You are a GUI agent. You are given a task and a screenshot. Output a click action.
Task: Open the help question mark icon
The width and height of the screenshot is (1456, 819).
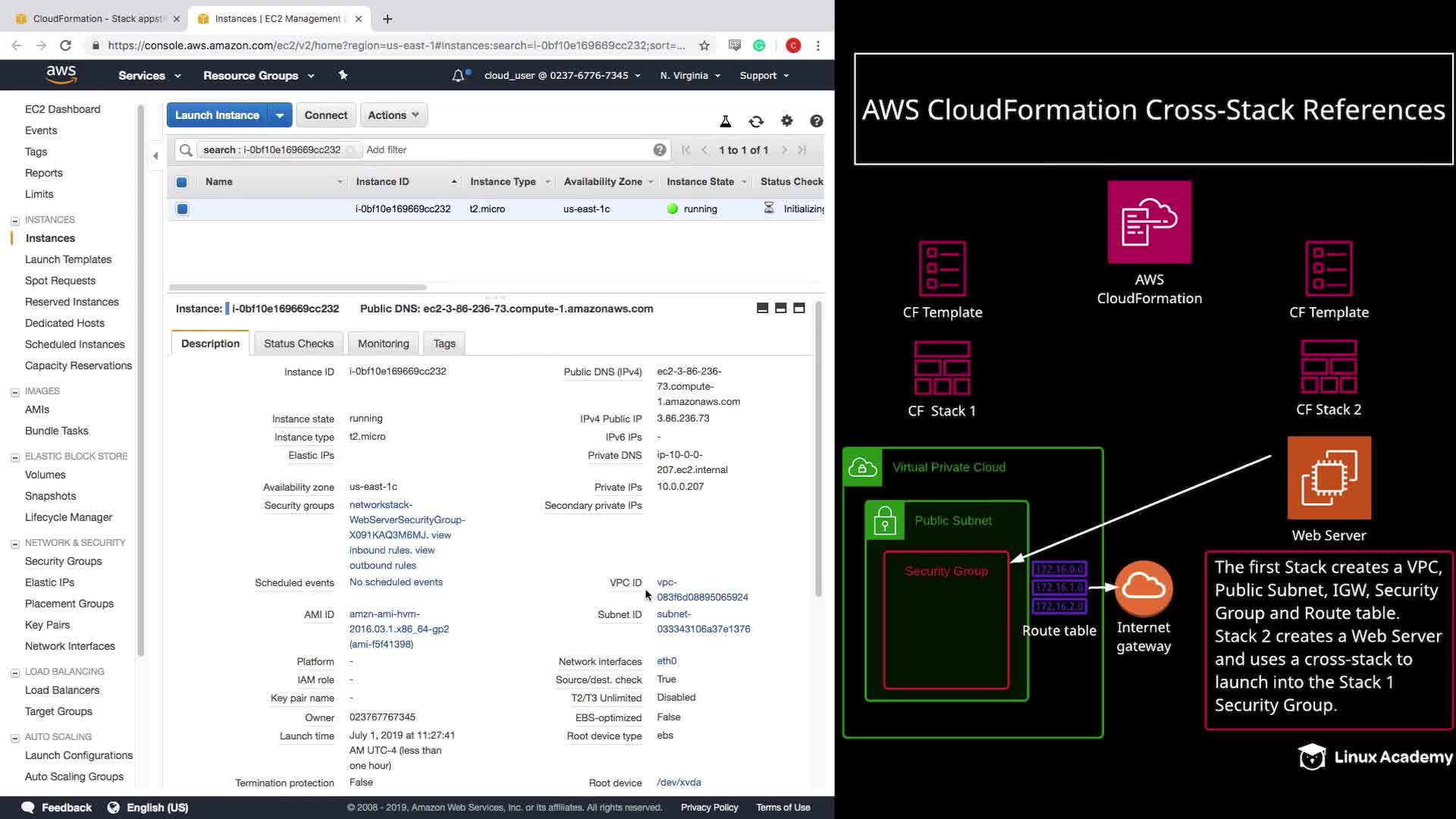816,121
